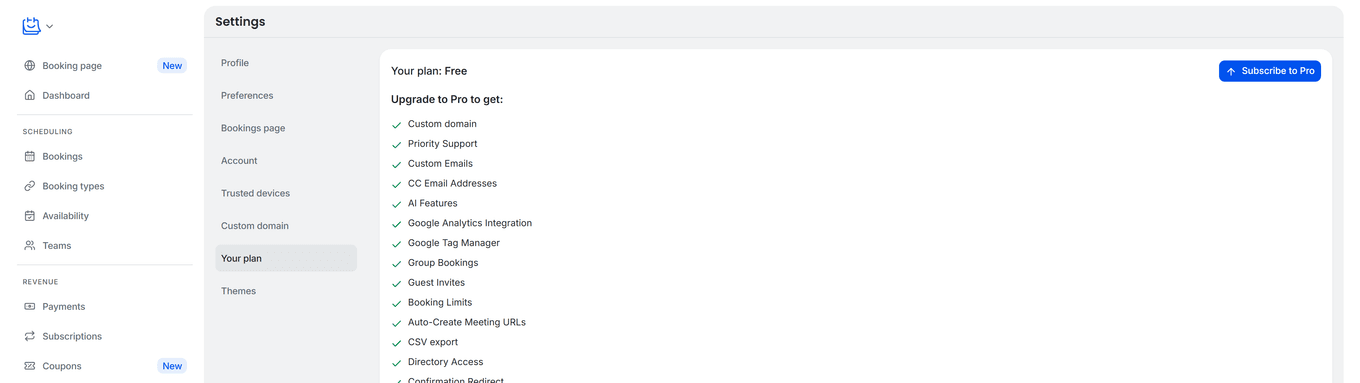
Task: Click the calendar-check icon beside Availability
Action: 30,216
